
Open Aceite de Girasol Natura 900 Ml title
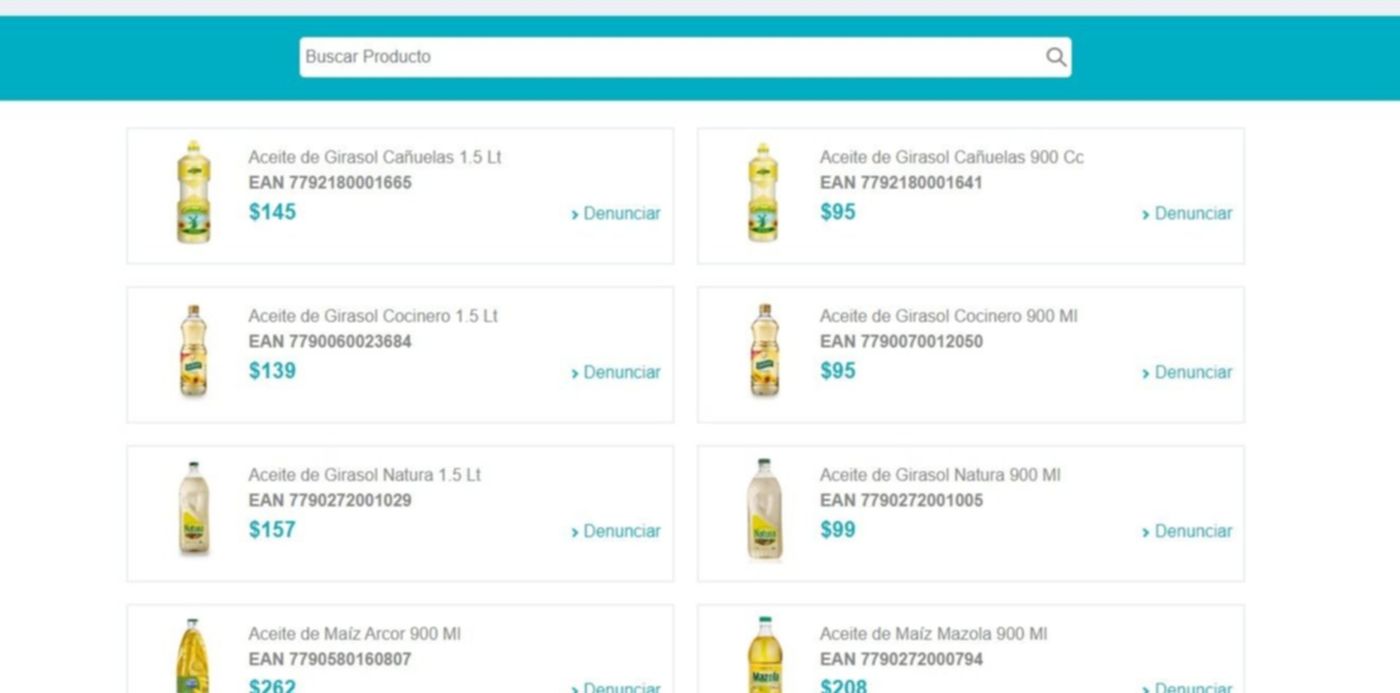pyautogui.click(x=939, y=475)
